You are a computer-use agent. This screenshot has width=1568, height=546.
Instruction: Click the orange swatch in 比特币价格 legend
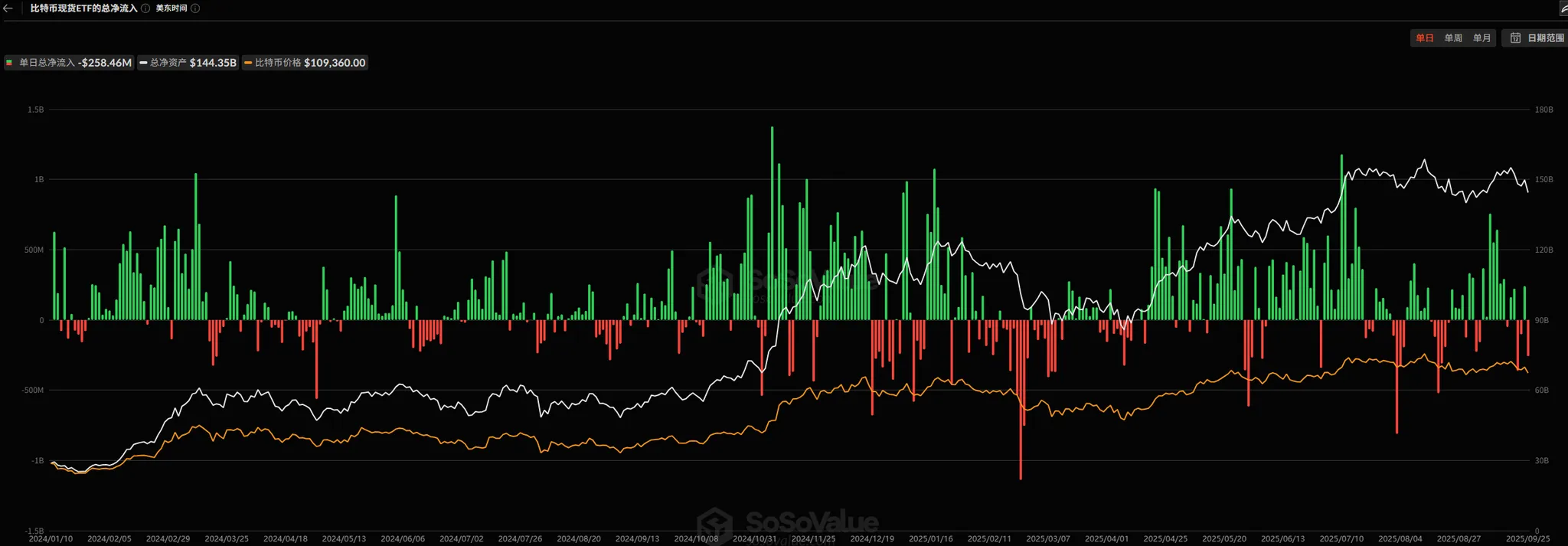(x=248, y=63)
